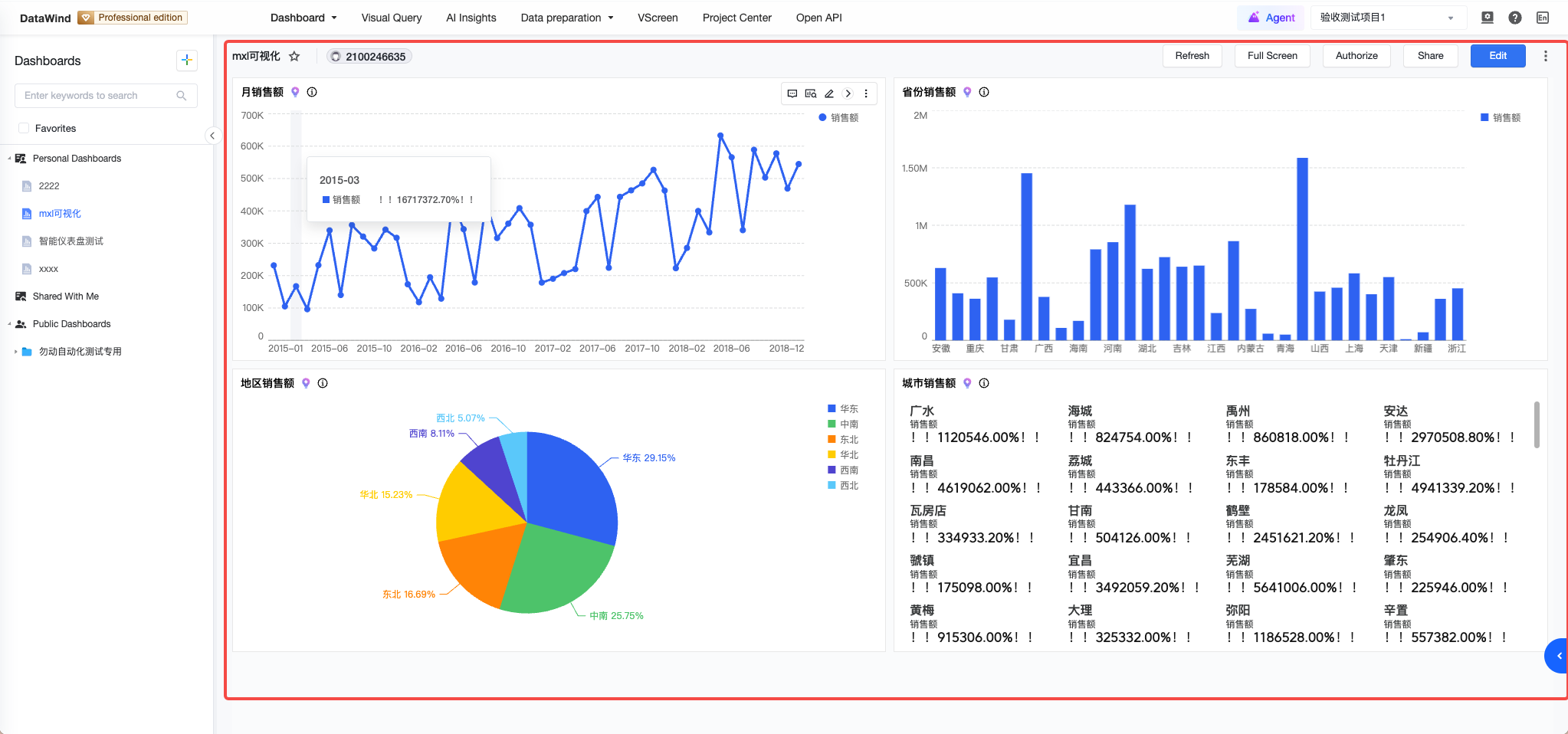Screen dimensions: 1568x734
Task: Switch language with the En icon
Action: pos(1543,18)
